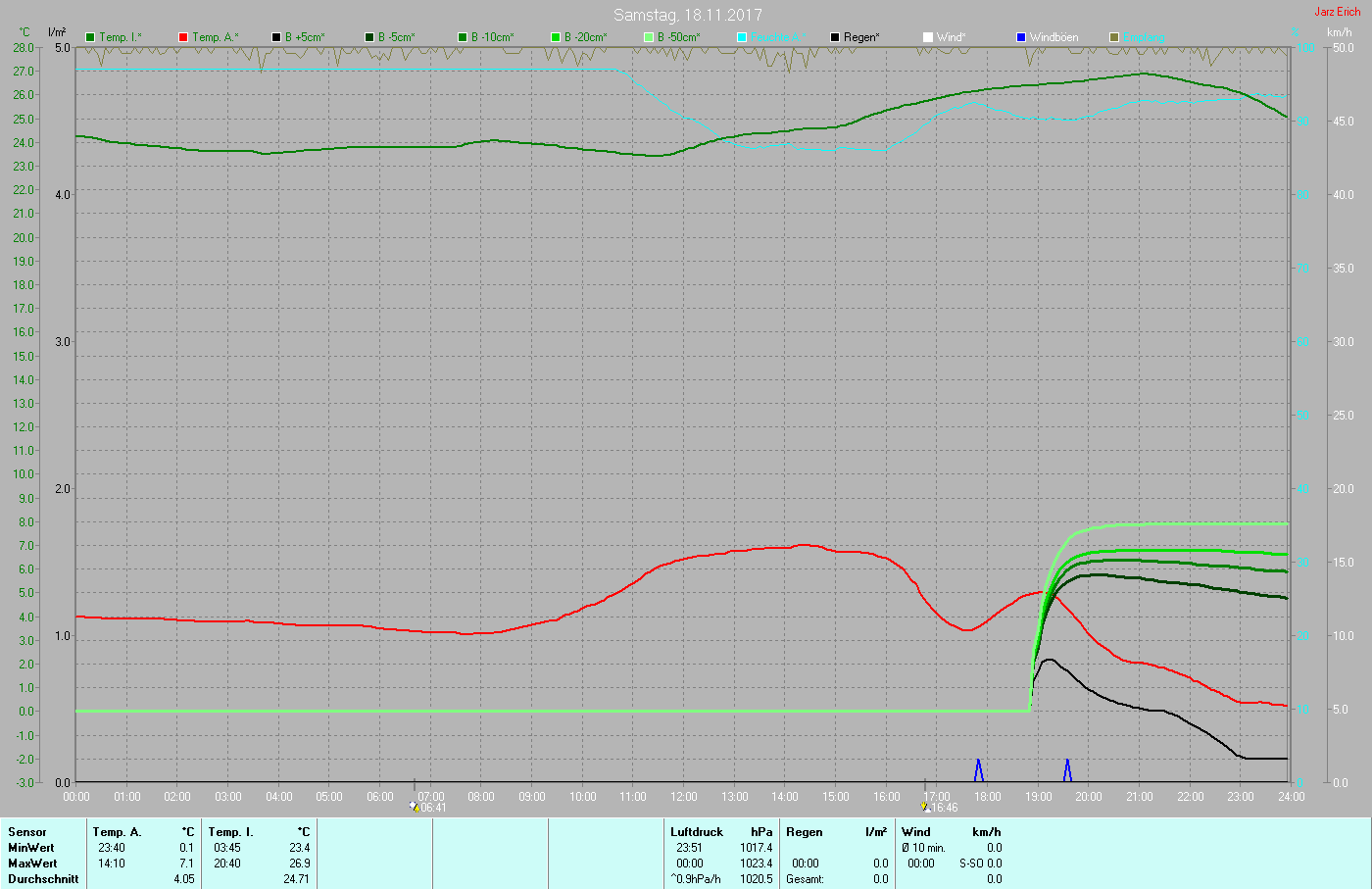Click the Temp. A. maximum value '7.1'
This screenshot has height=889, width=1372.
(x=187, y=864)
